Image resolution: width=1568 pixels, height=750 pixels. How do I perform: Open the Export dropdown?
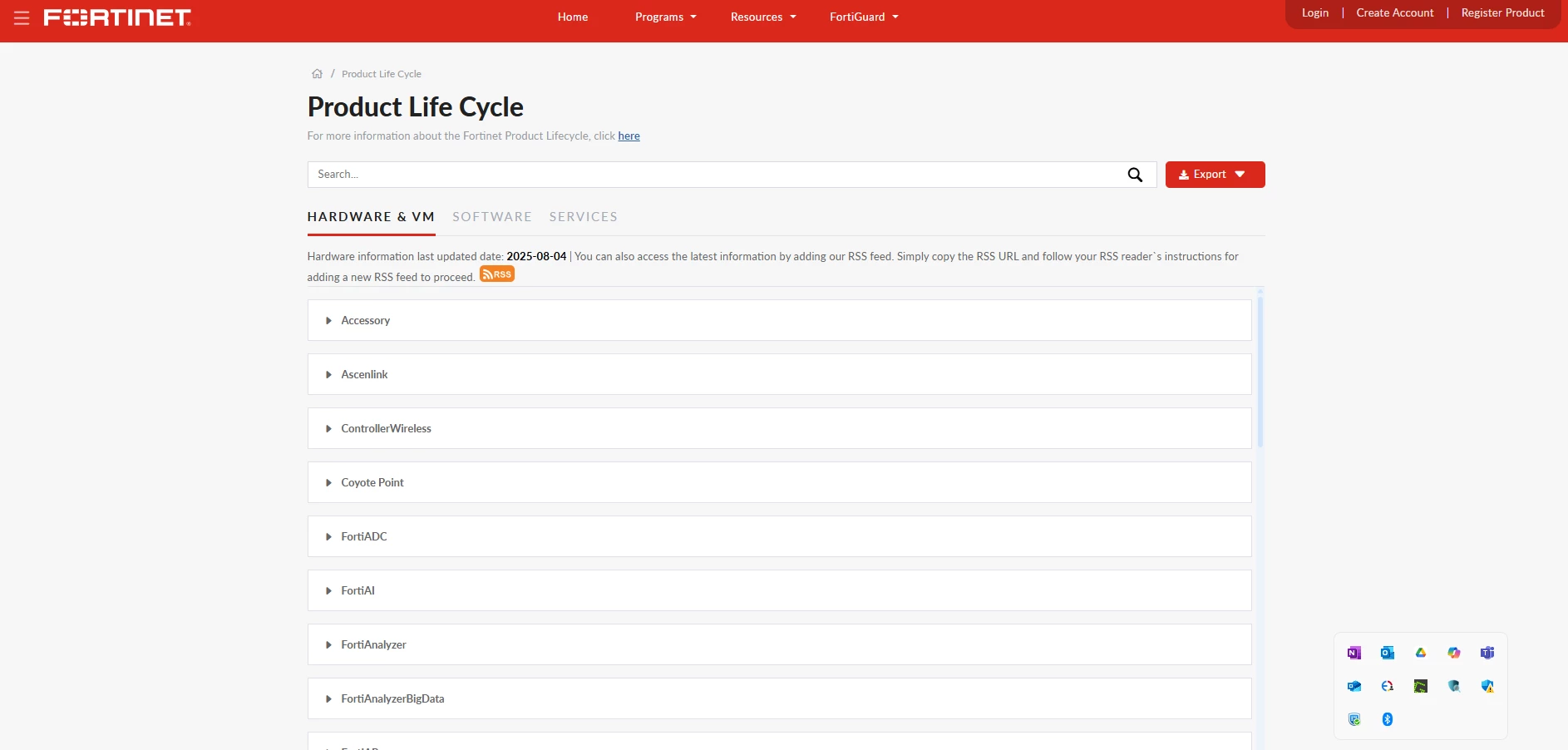pyautogui.click(x=1215, y=175)
